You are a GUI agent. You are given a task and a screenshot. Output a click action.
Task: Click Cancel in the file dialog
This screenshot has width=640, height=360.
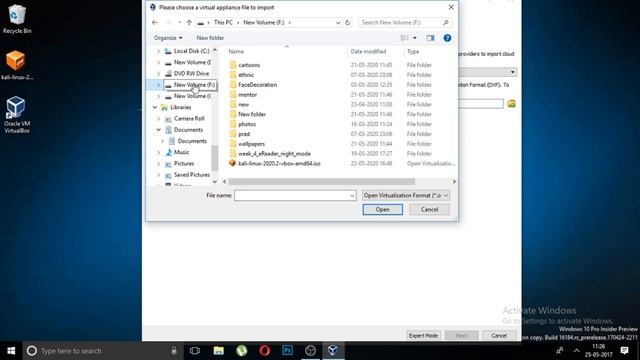[x=429, y=209]
